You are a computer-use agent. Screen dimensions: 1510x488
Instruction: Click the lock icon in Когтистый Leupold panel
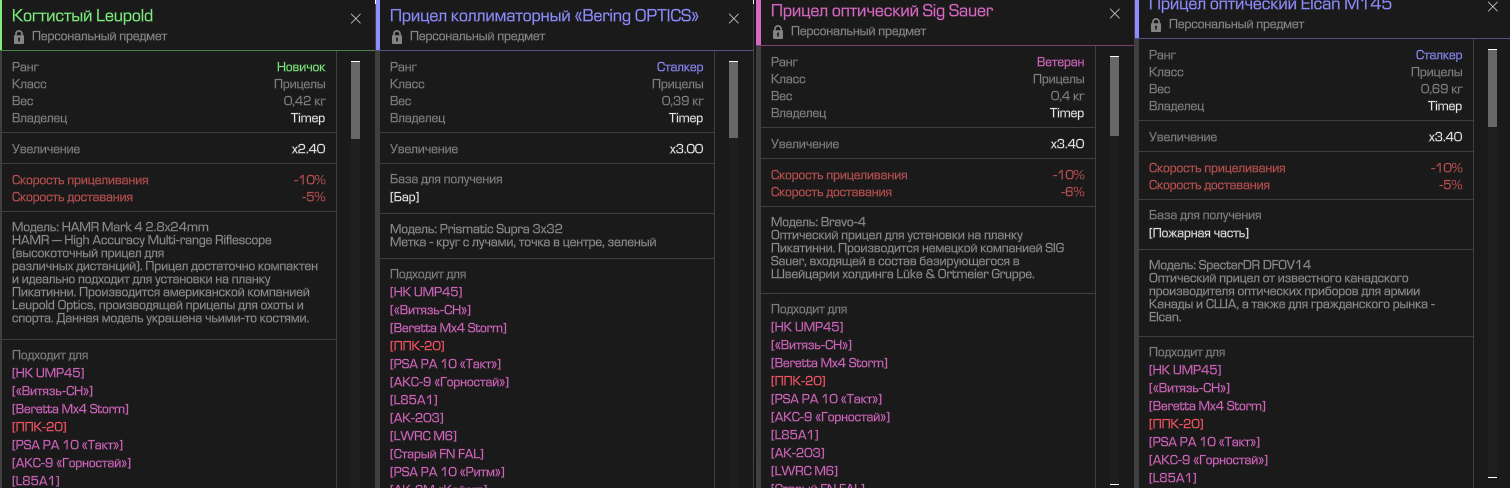[x=18, y=36]
